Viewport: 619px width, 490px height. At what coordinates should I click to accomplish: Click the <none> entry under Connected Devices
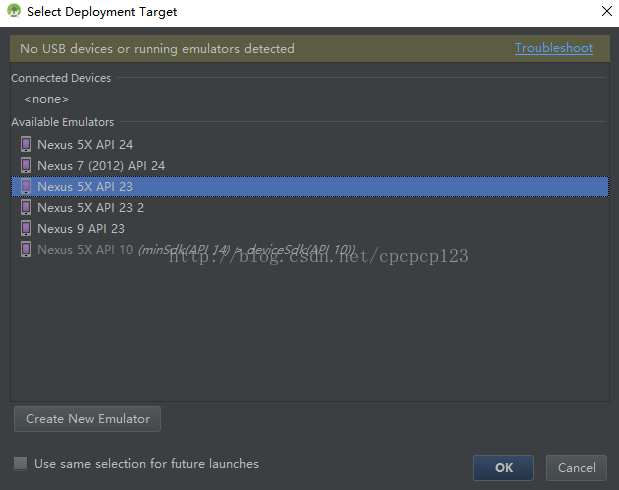click(x=47, y=99)
